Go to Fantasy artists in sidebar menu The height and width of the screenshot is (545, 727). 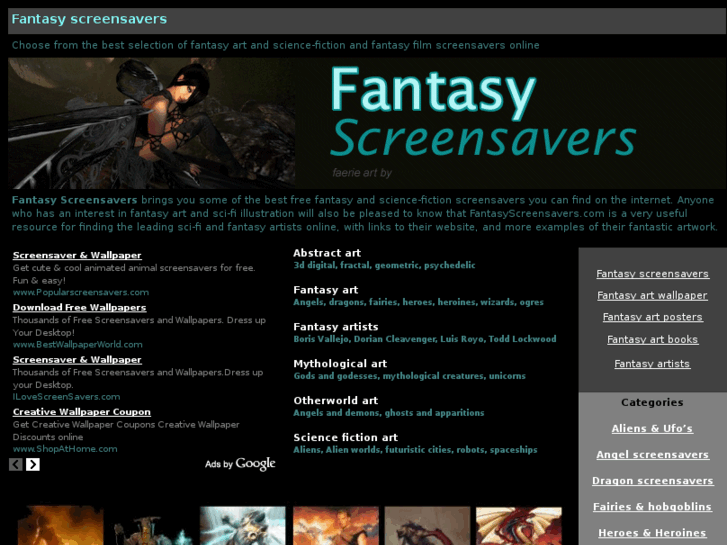pyautogui.click(x=652, y=364)
